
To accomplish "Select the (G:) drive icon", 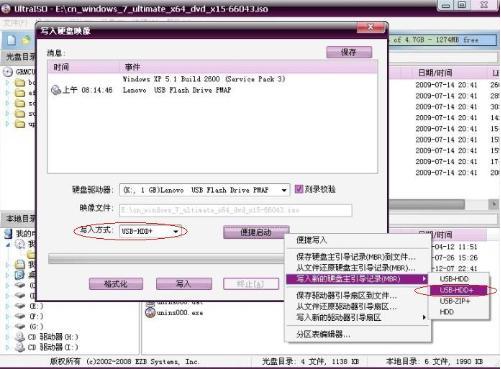I will (20, 326).
